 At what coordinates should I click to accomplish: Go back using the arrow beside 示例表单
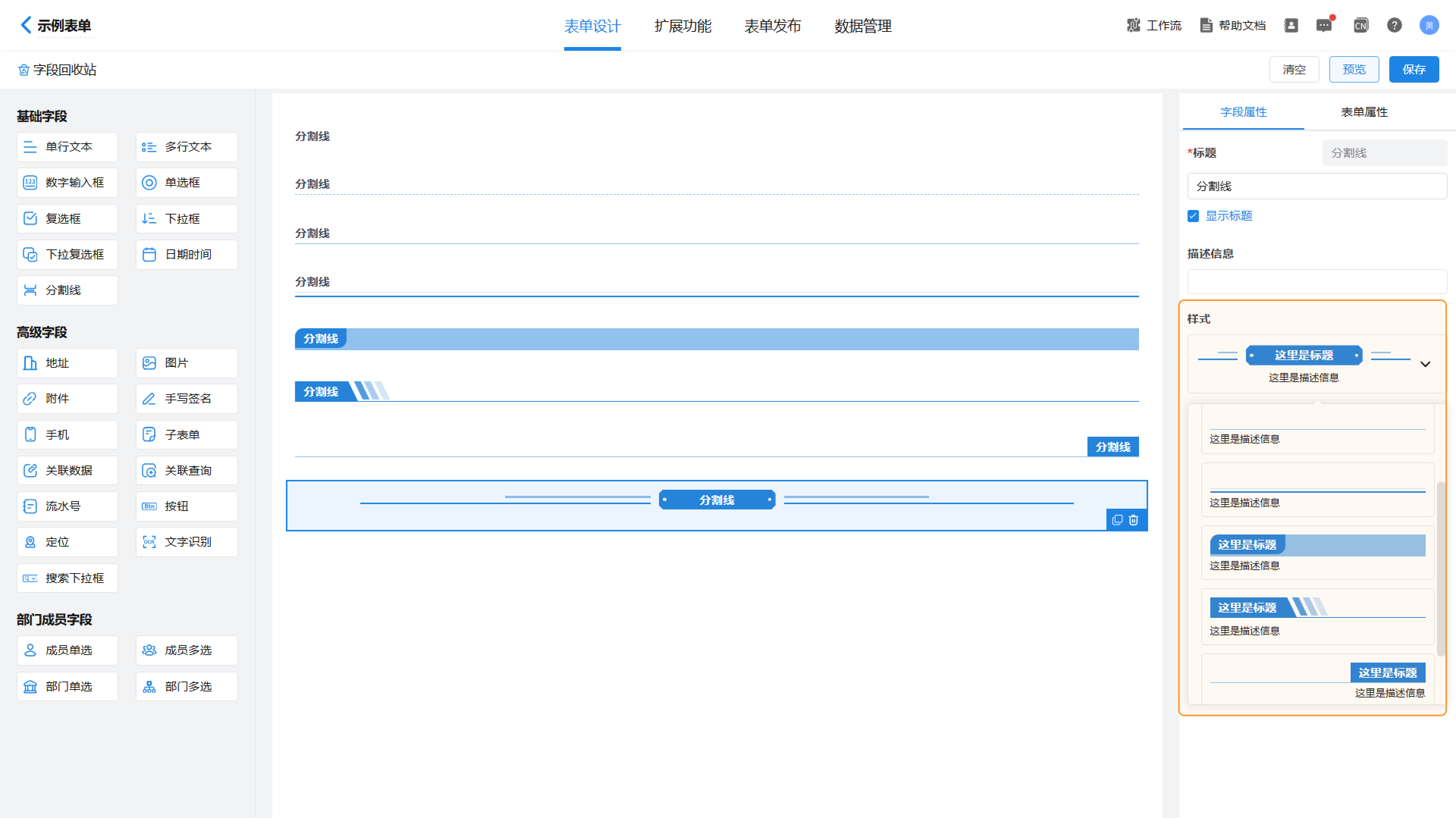pyautogui.click(x=25, y=25)
